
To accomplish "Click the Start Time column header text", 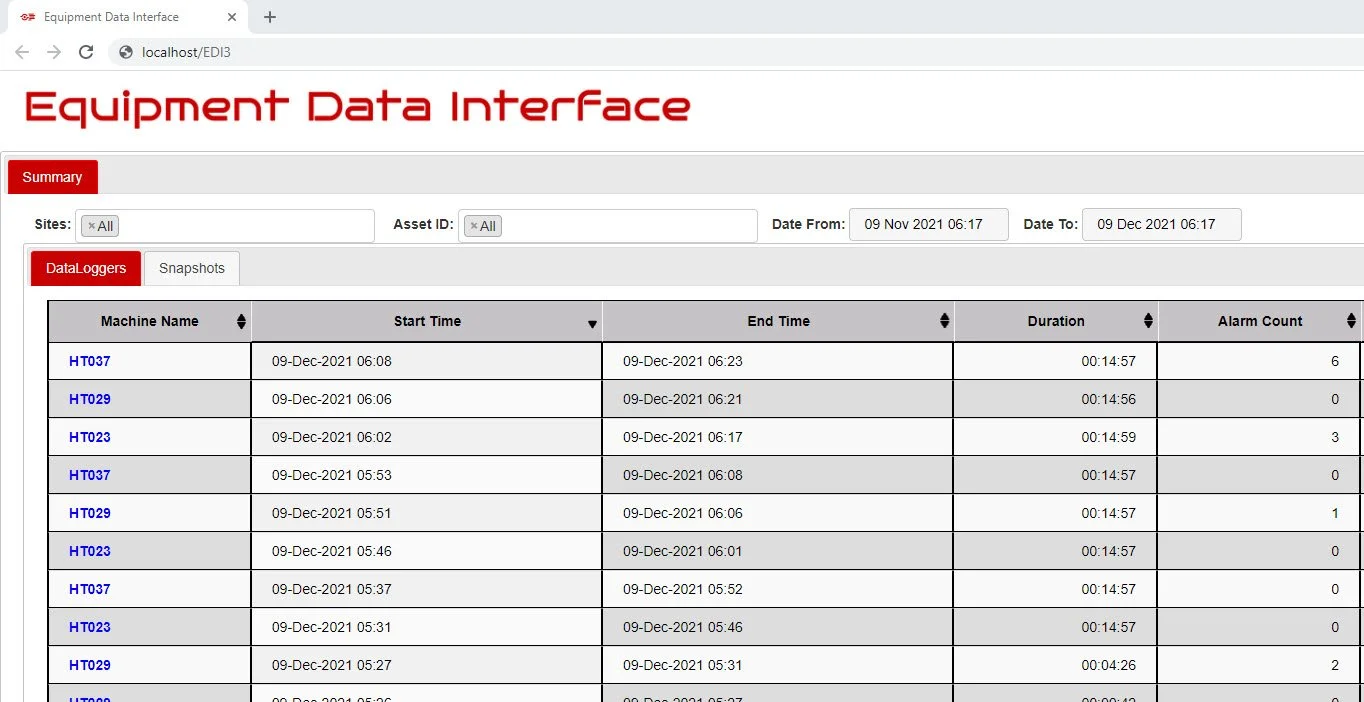I will (427, 321).
